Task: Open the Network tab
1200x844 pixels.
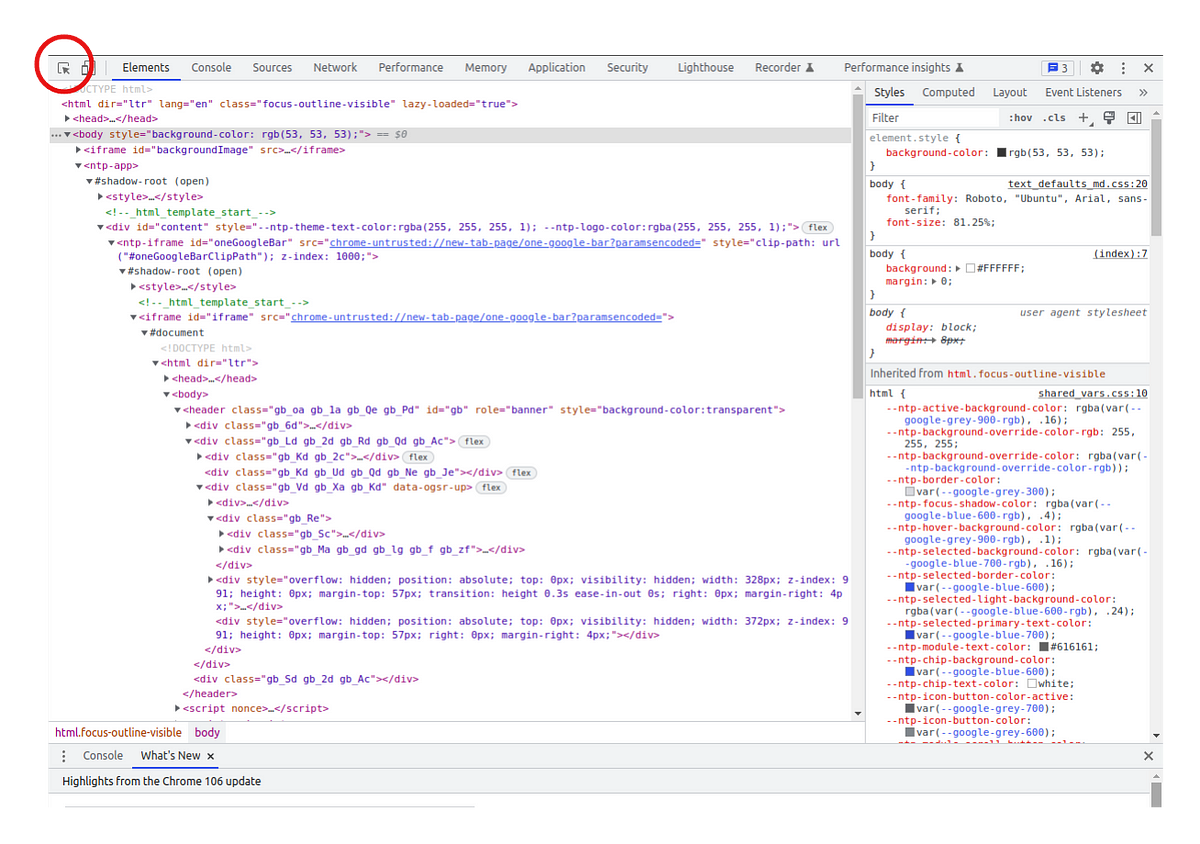Action: (x=335, y=68)
